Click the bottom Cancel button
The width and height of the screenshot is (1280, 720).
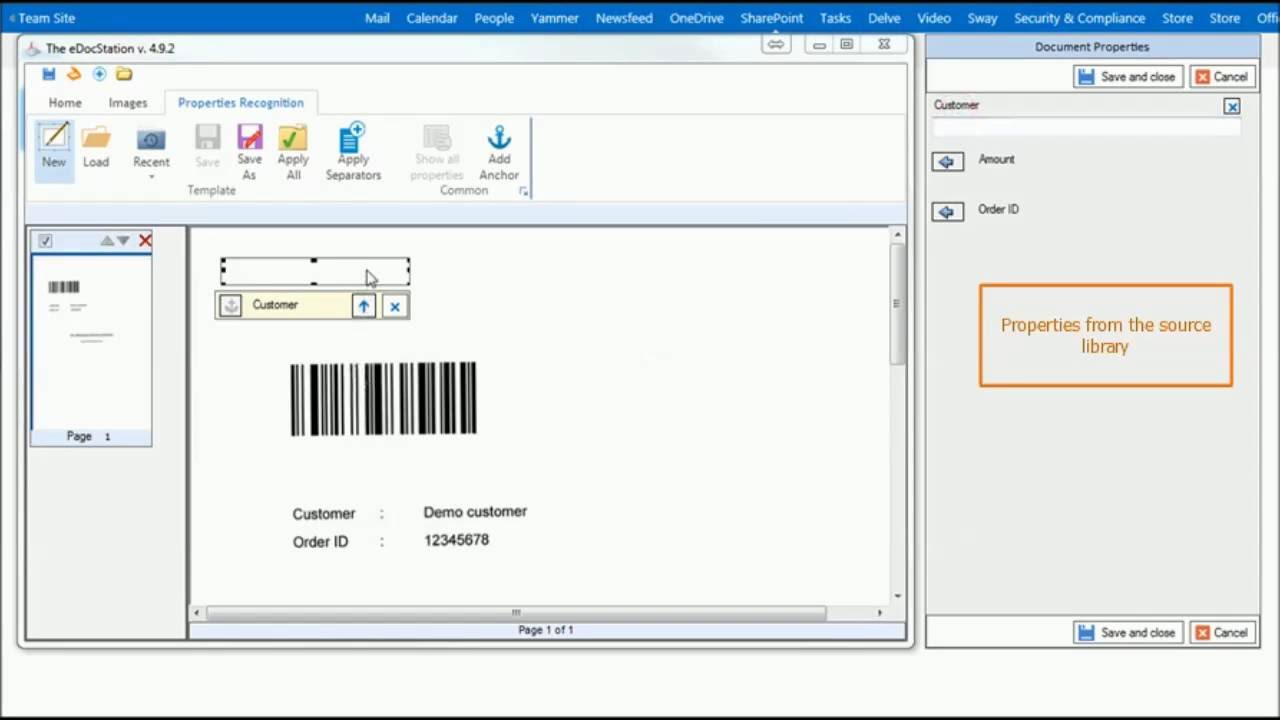[1222, 633]
